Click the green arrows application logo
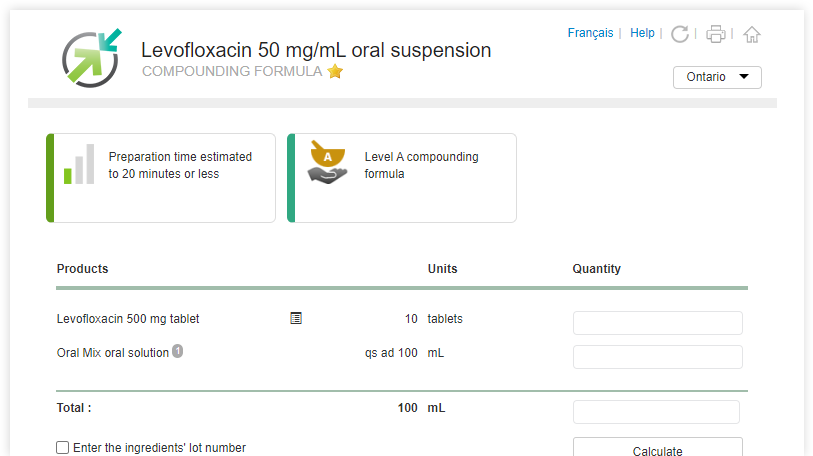This screenshot has width=813, height=456. [x=92, y=56]
